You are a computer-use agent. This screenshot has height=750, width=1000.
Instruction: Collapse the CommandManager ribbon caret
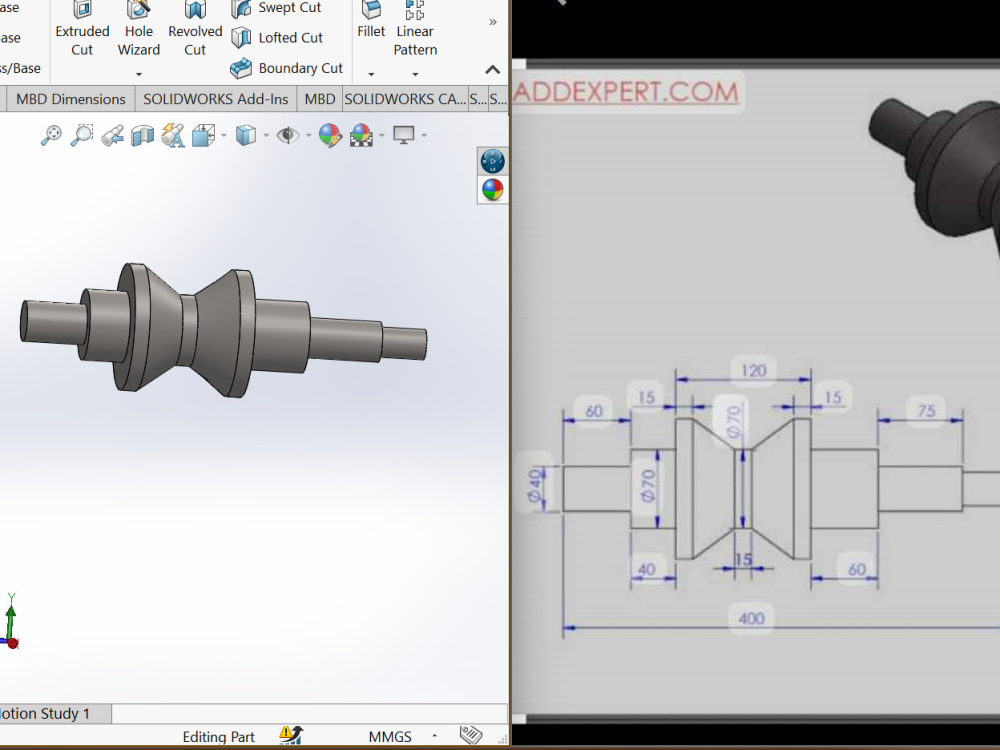[492, 70]
